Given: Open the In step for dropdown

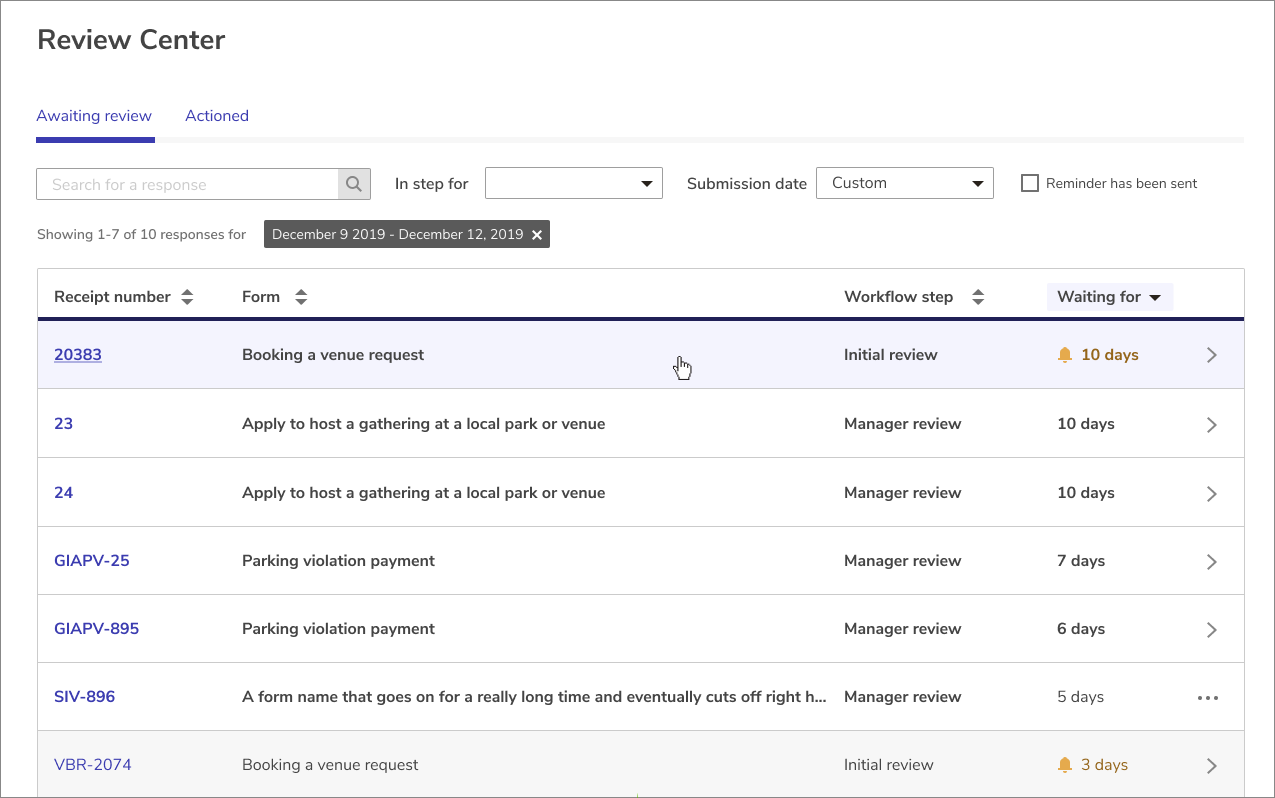Looking at the screenshot, I should [x=573, y=183].
